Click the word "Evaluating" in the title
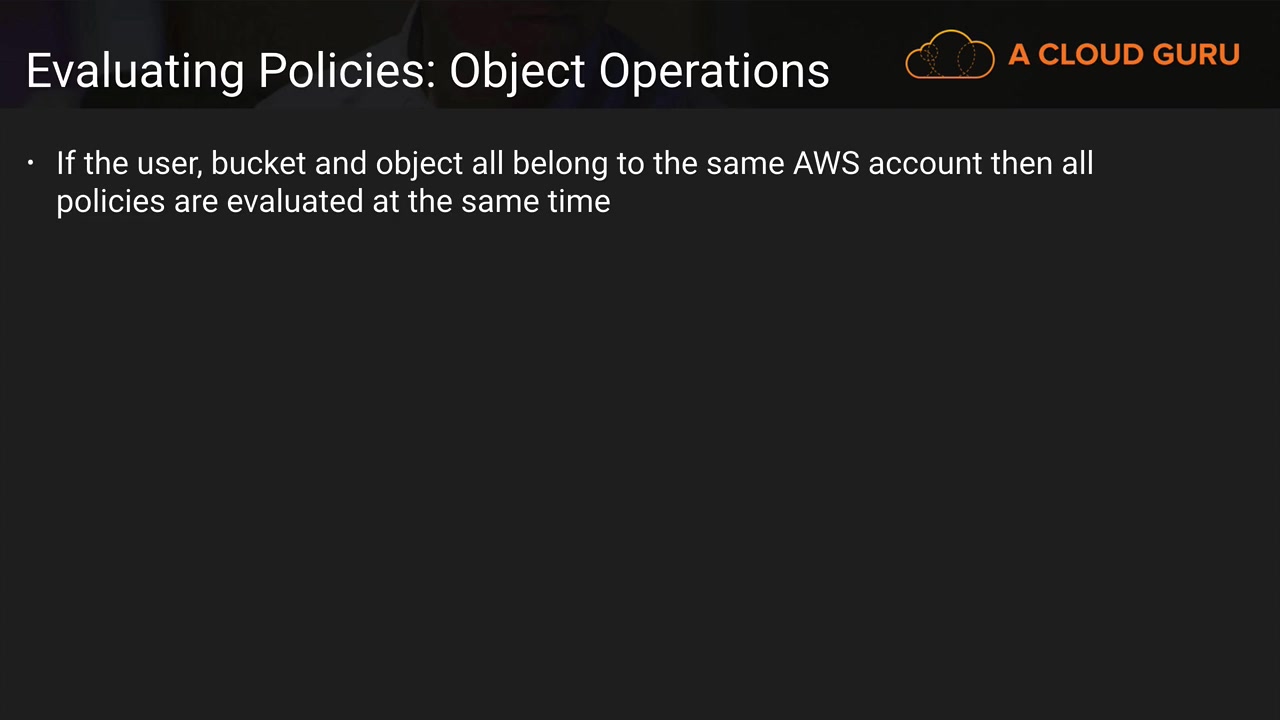 click(x=135, y=71)
